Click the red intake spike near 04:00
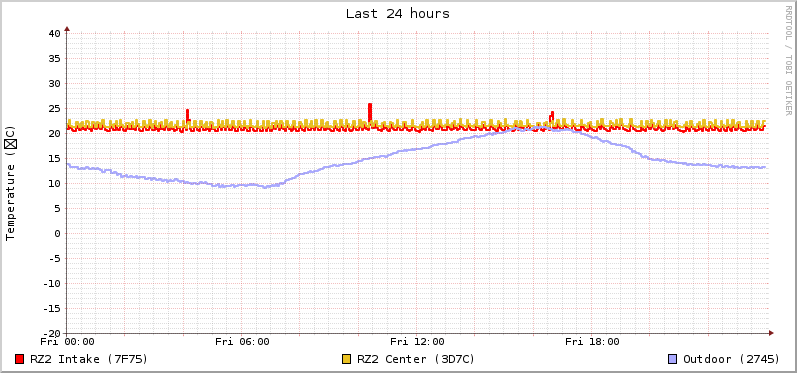 (188, 115)
